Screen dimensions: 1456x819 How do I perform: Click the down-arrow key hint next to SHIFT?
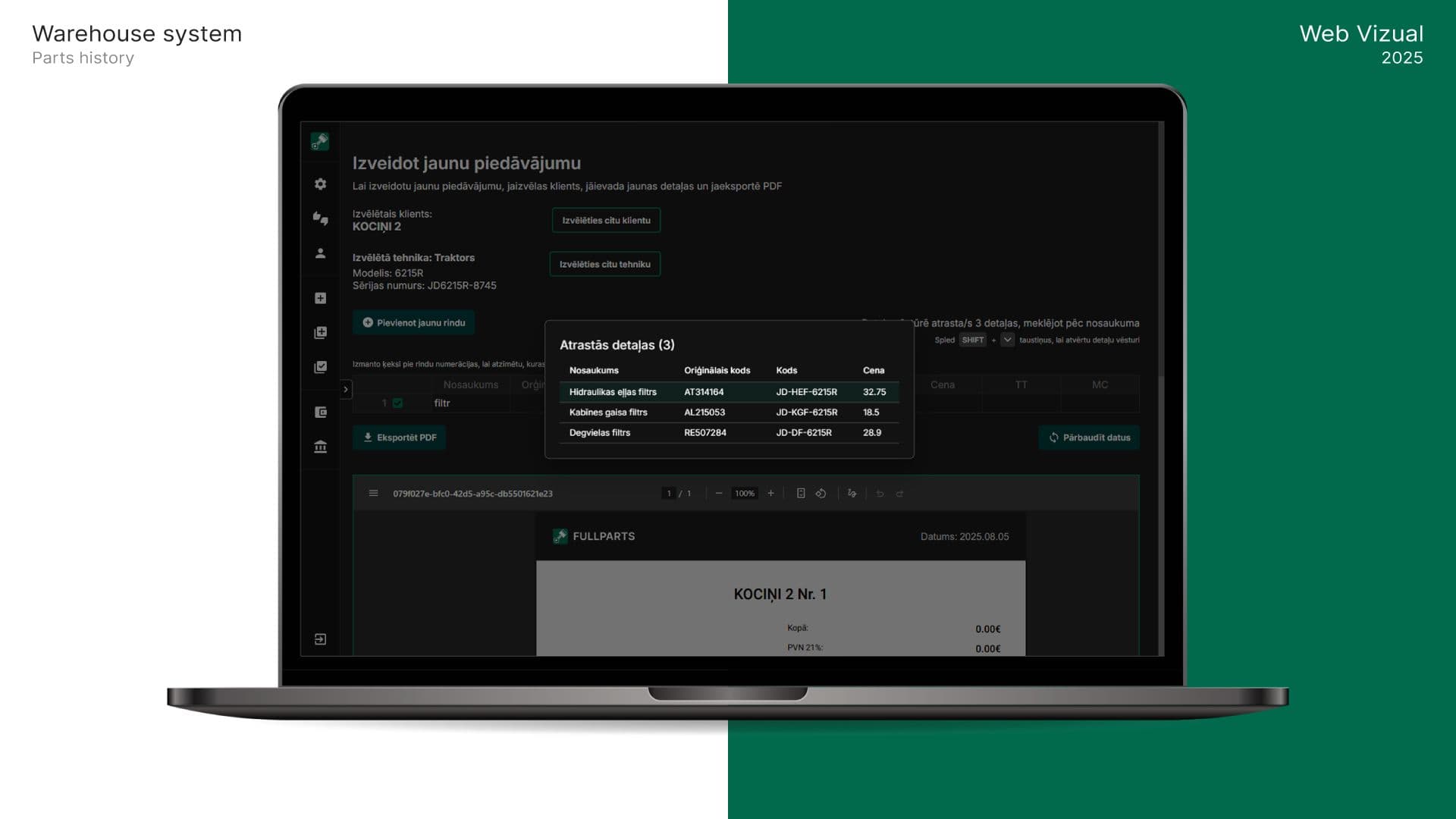point(1007,340)
